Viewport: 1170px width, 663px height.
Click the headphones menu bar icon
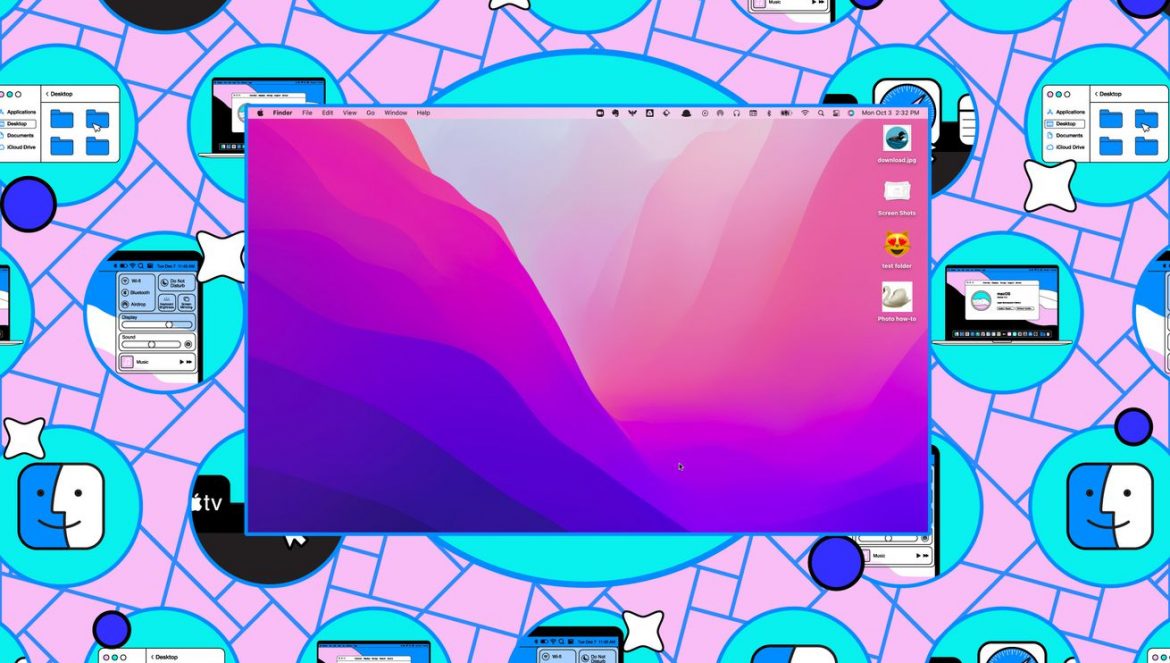coord(736,113)
